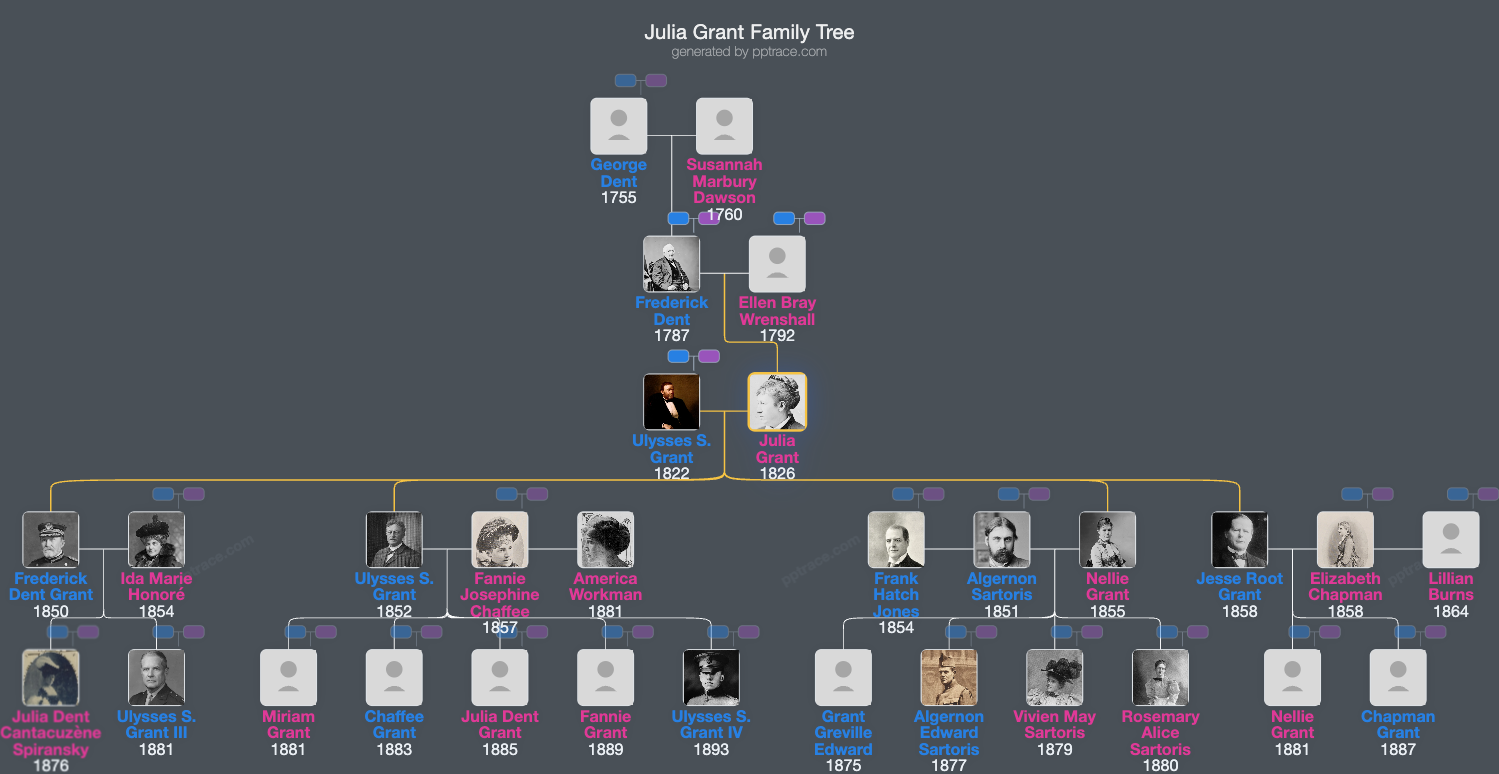This screenshot has height=774, width=1499.
Task: Click the purple pill icon above Ellen Bray Wrenshall
Action: coord(814,218)
